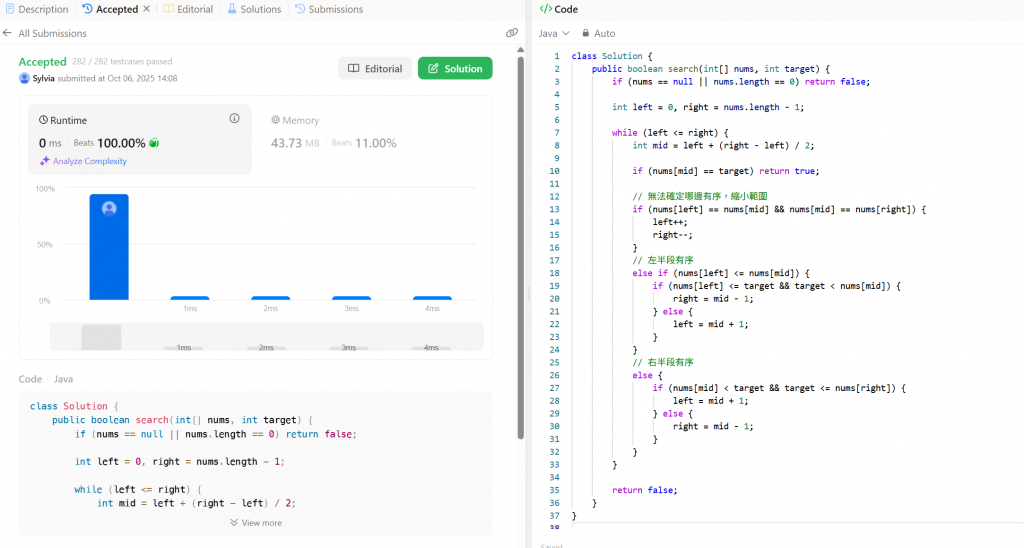The width and height of the screenshot is (1024, 548).
Task: Click the avatar marker on the chart bar
Action: pos(109,208)
